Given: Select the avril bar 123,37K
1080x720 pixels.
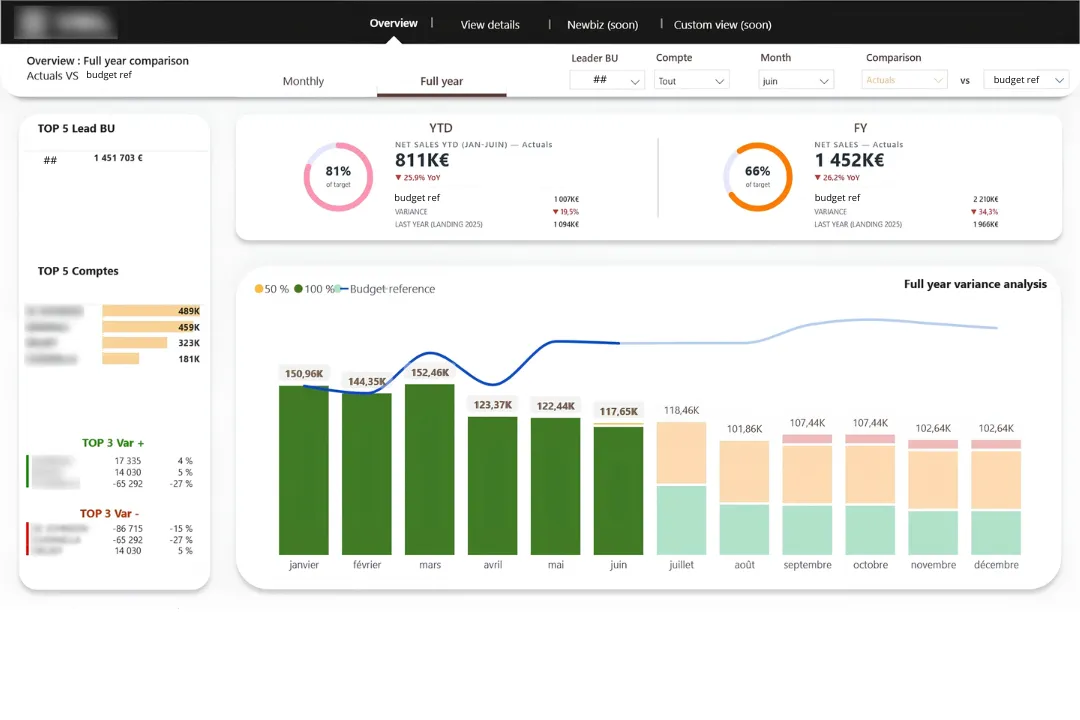Looking at the screenshot, I should click(492, 486).
